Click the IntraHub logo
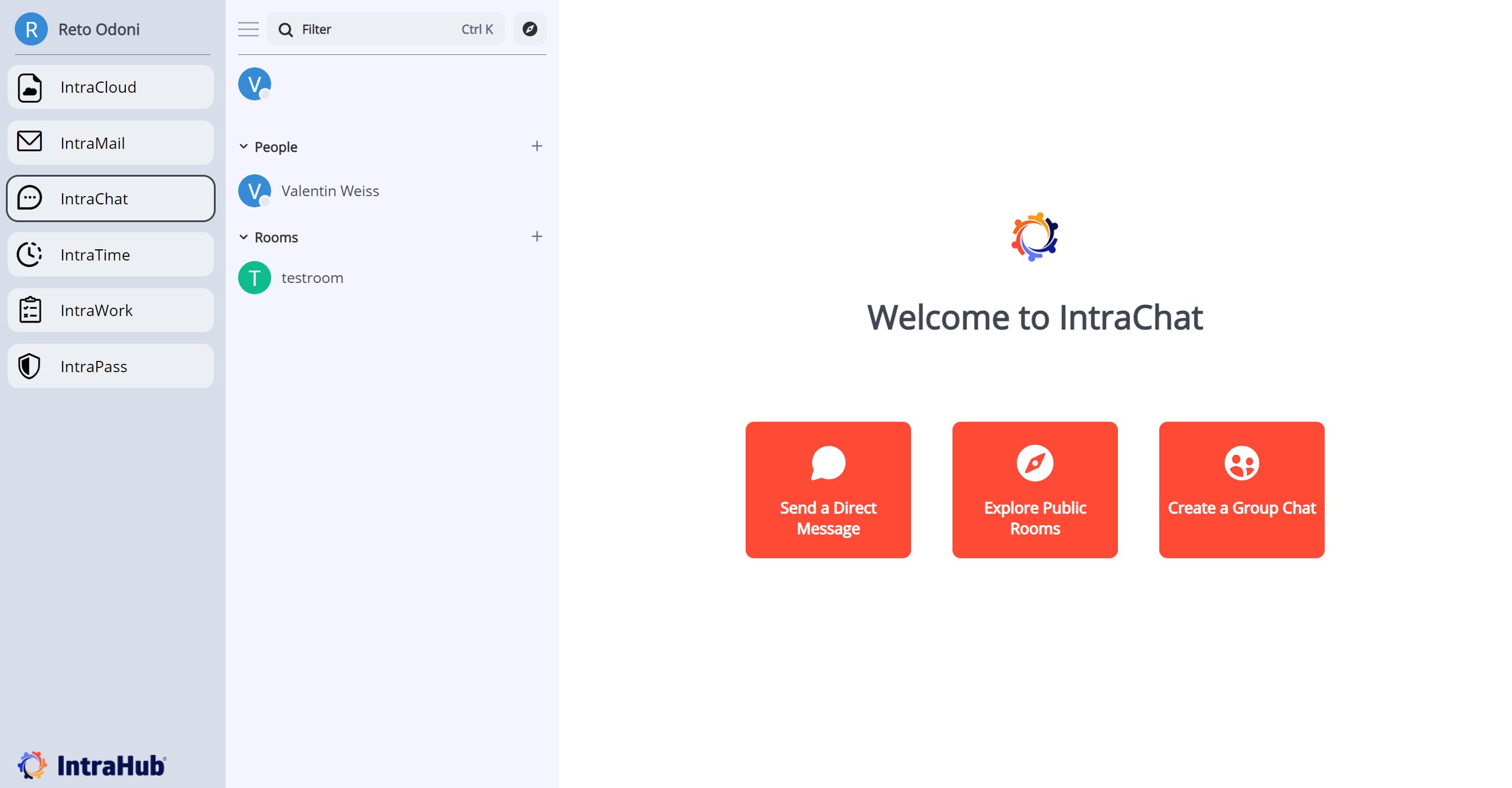 click(x=92, y=765)
